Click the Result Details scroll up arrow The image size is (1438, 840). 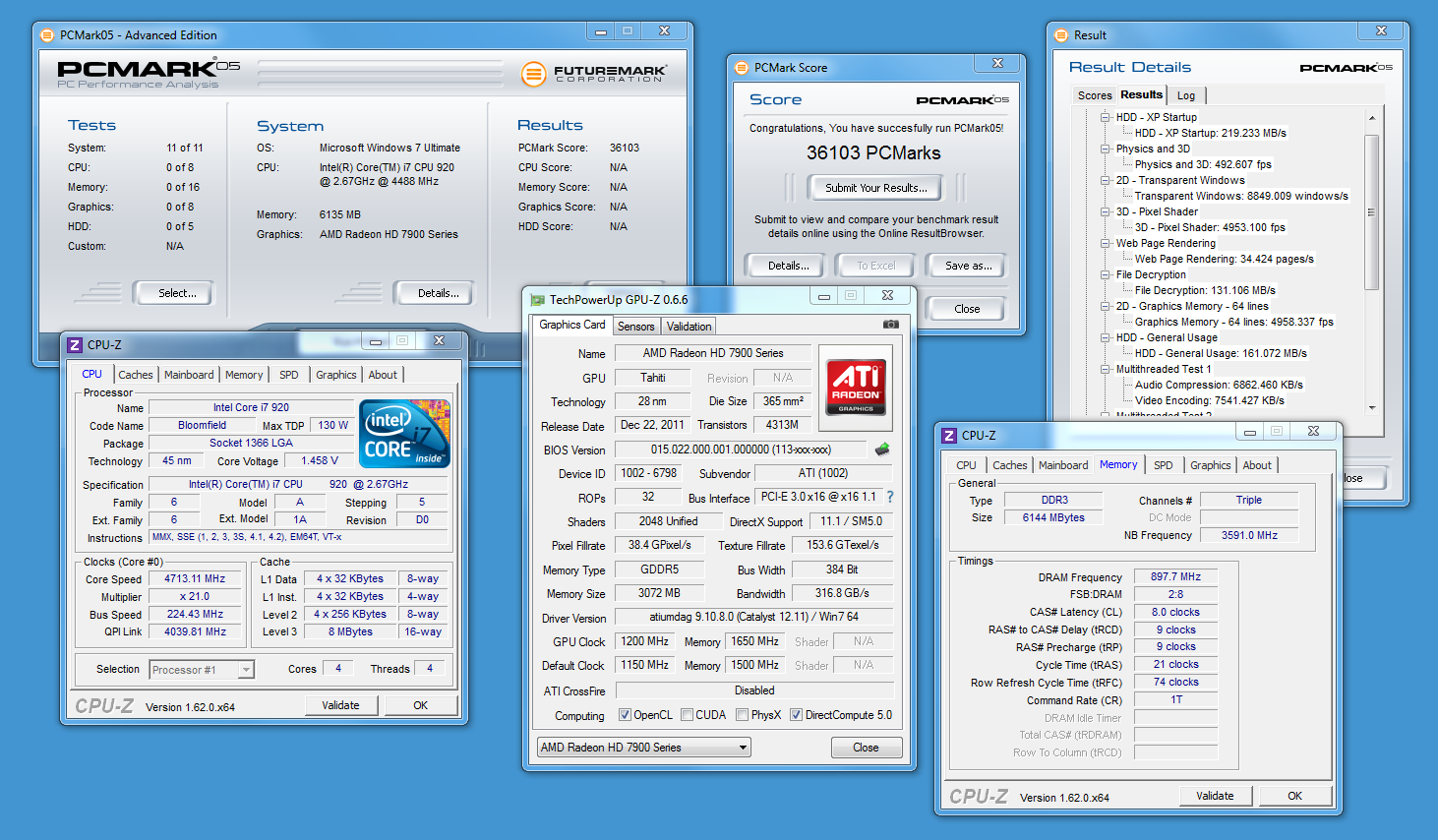[1371, 118]
